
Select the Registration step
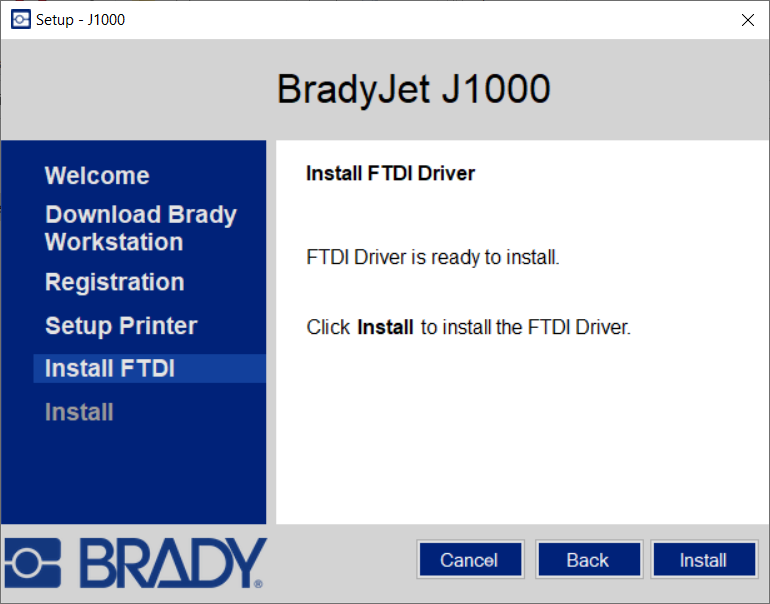[x=114, y=282]
